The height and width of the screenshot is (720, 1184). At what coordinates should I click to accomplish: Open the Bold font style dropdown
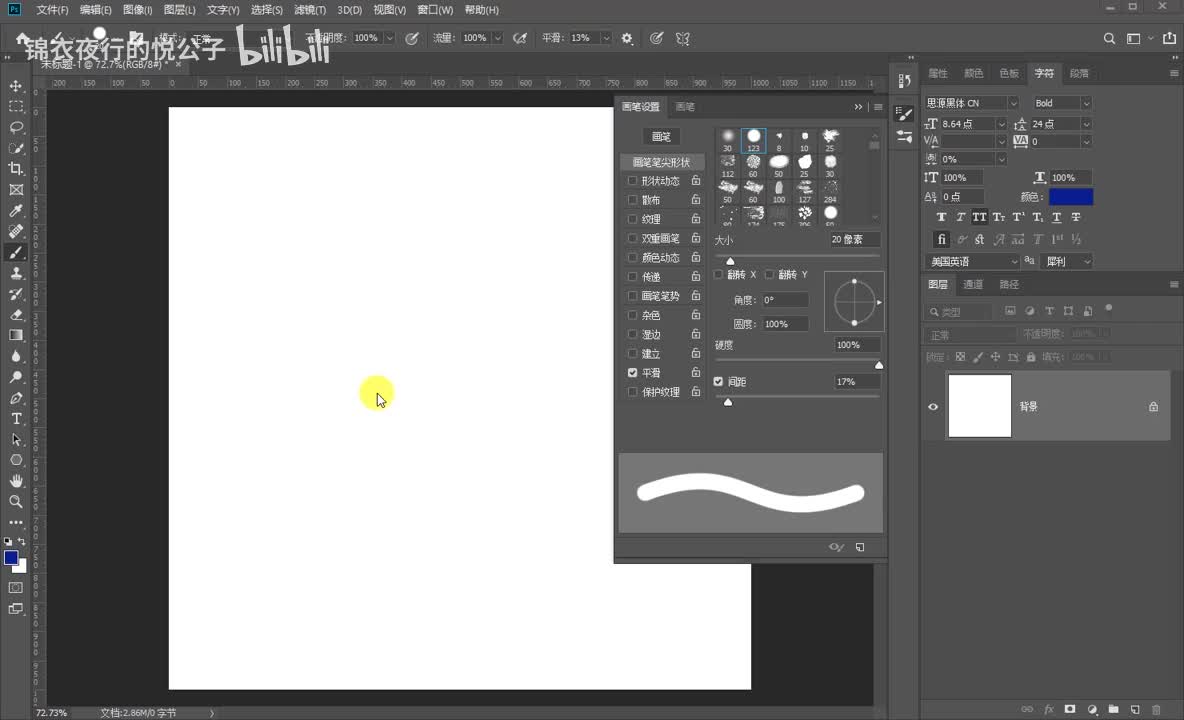pos(1086,103)
